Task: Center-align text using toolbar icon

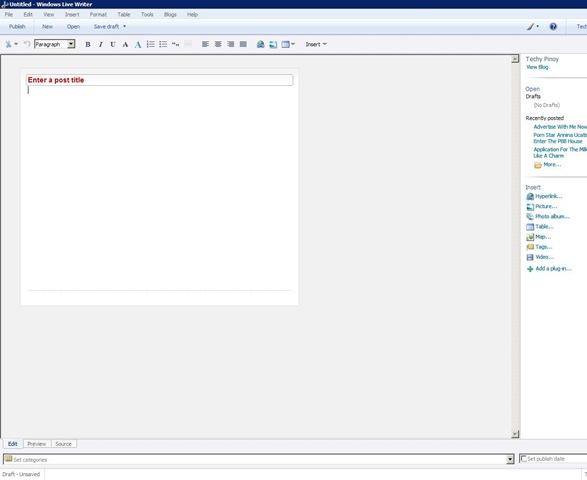Action: [218, 44]
